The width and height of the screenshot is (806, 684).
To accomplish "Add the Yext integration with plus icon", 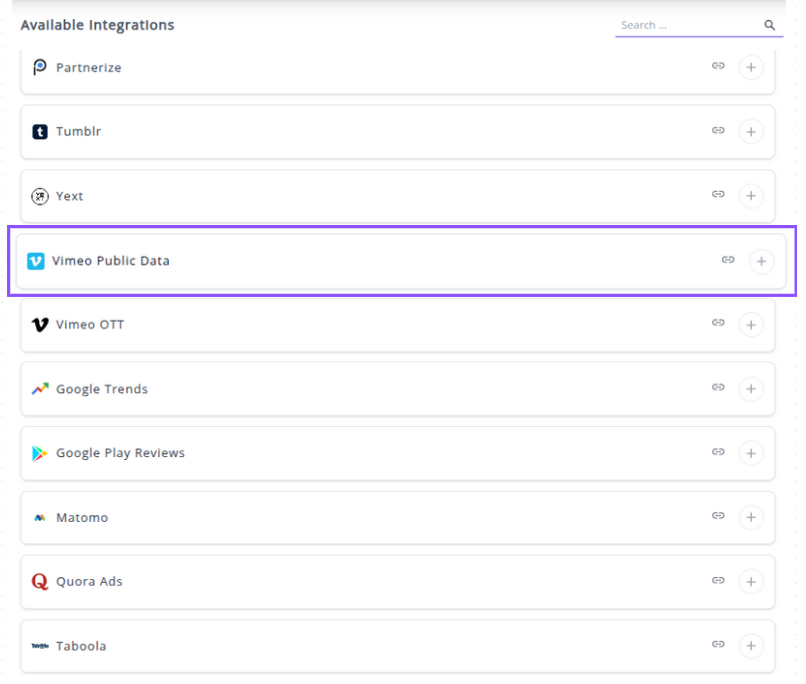I will (x=751, y=196).
